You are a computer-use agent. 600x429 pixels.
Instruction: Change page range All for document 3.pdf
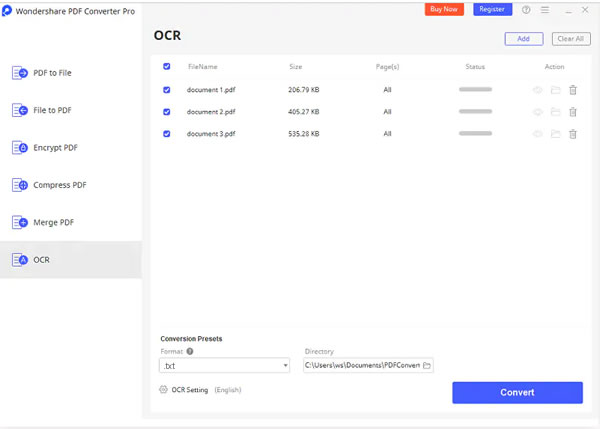387,134
